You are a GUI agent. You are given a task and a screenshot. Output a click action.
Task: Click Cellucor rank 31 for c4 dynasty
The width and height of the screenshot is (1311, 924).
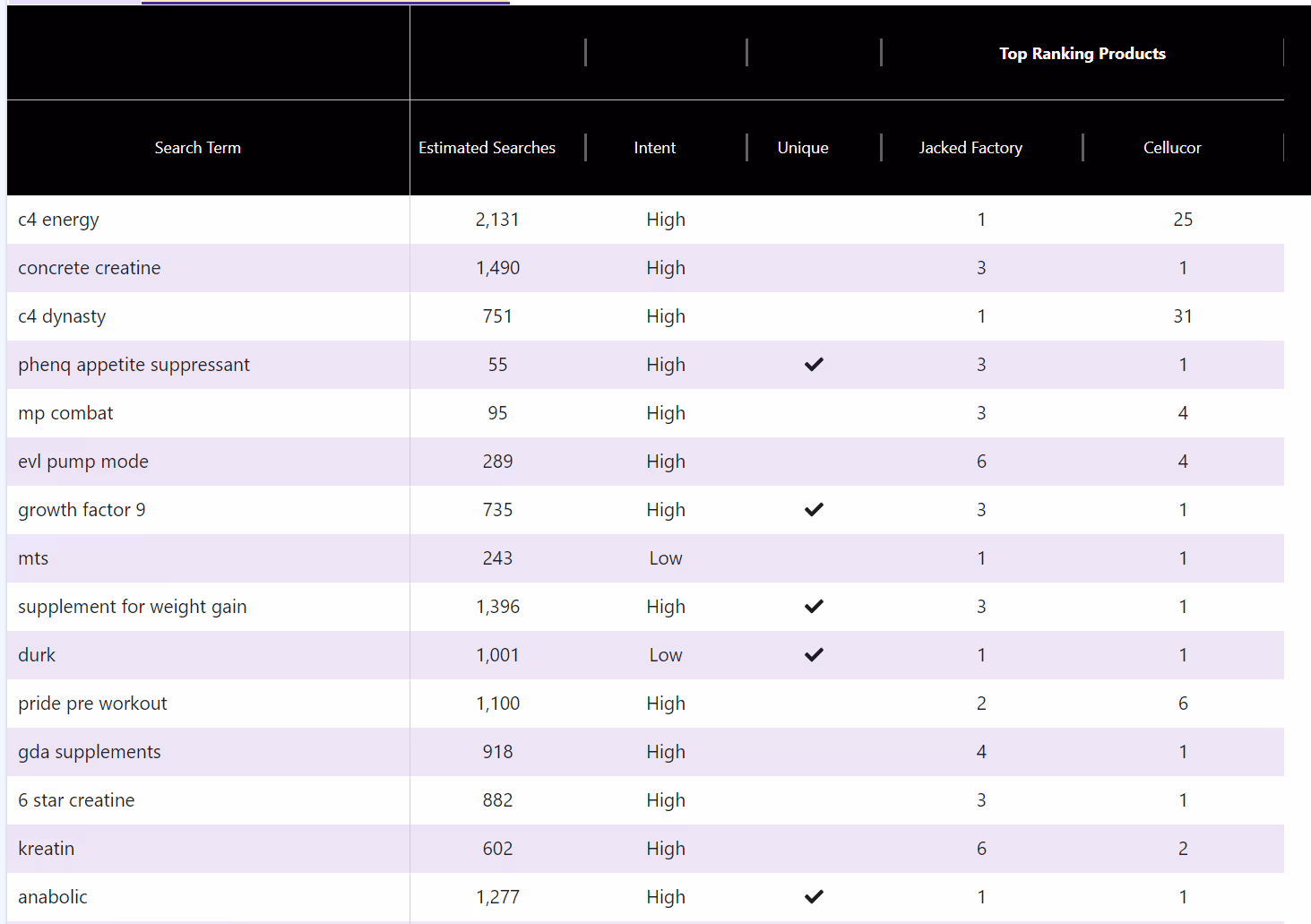tap(1183, 316)
